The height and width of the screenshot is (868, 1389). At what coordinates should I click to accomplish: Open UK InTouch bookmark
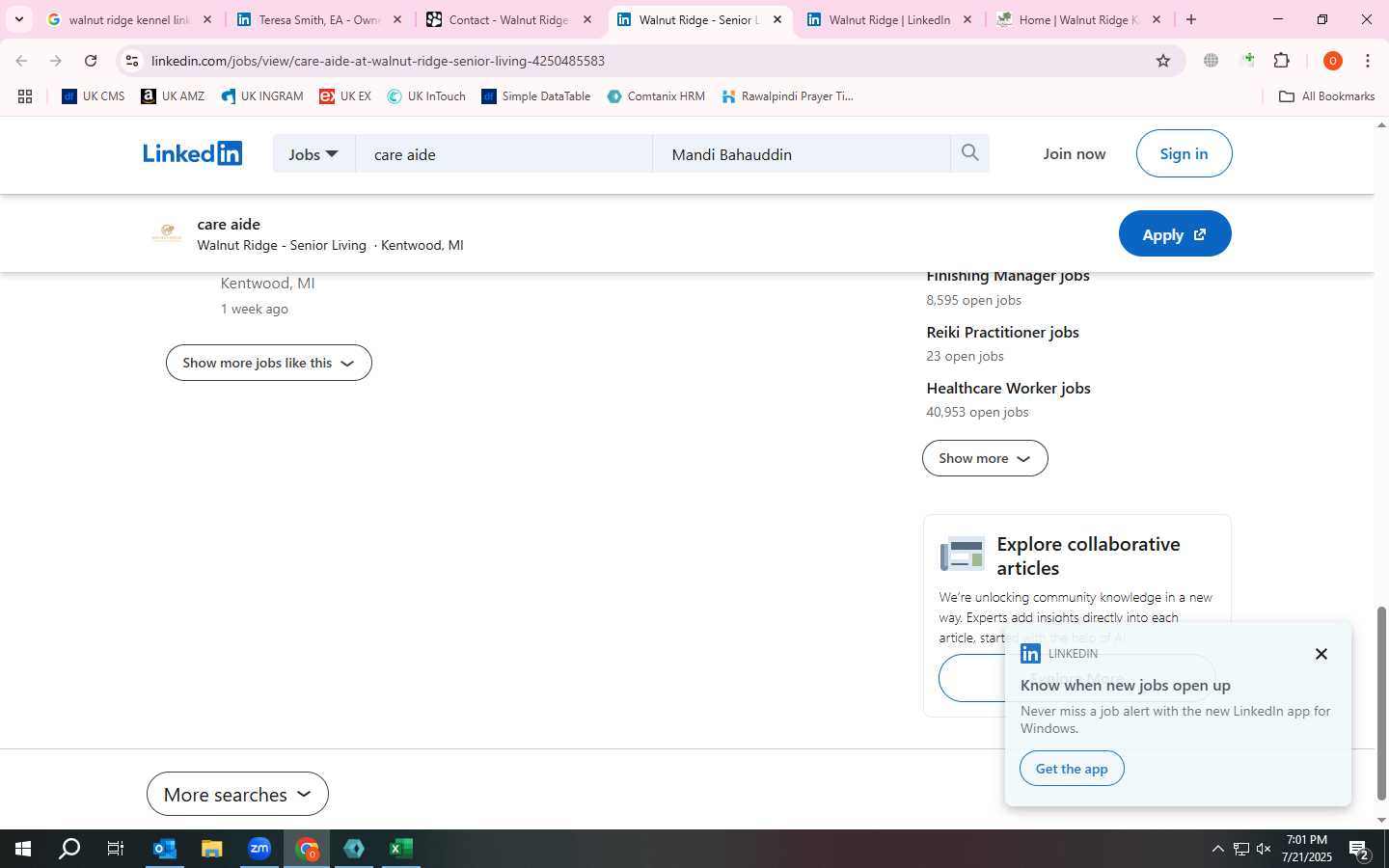coord(426,96)
